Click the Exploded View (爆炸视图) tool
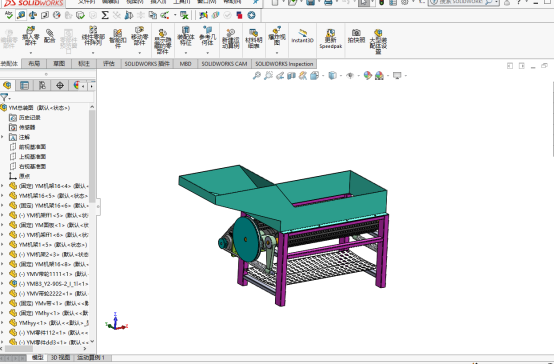Viewport: 554px width, 364px height. (x=277, y=35)
